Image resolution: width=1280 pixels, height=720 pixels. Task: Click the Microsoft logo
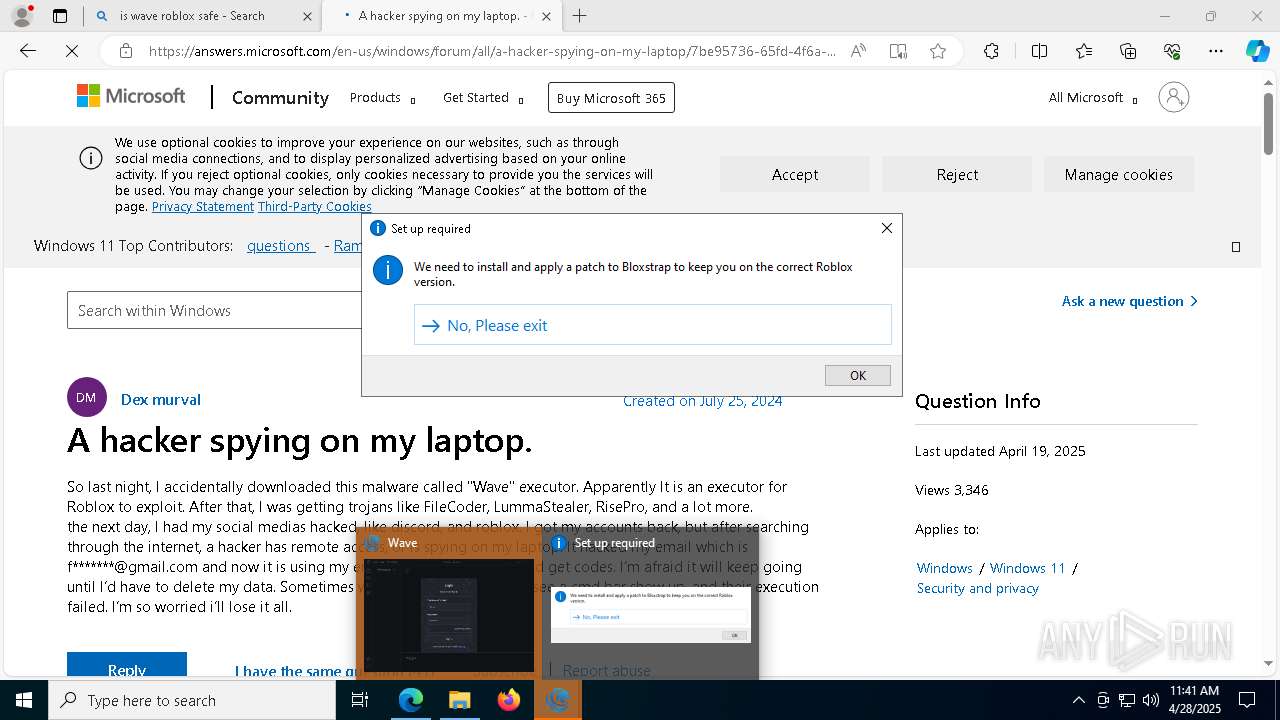coord(131,96)
